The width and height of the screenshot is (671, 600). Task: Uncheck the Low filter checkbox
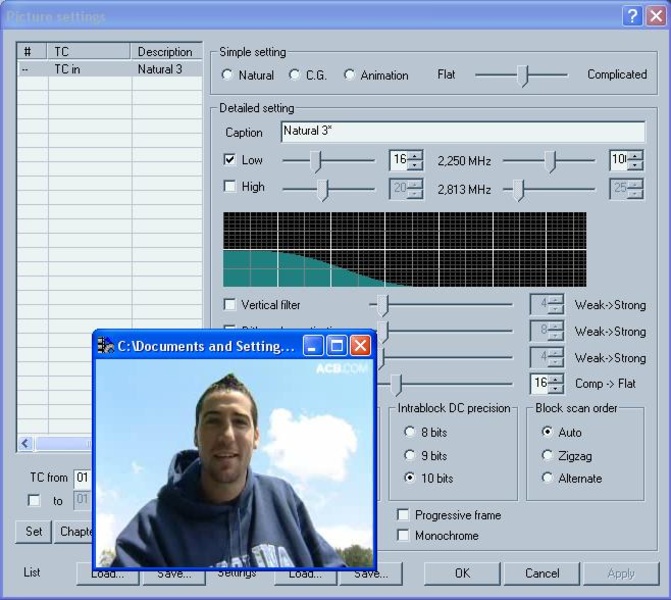coord(230,160)
